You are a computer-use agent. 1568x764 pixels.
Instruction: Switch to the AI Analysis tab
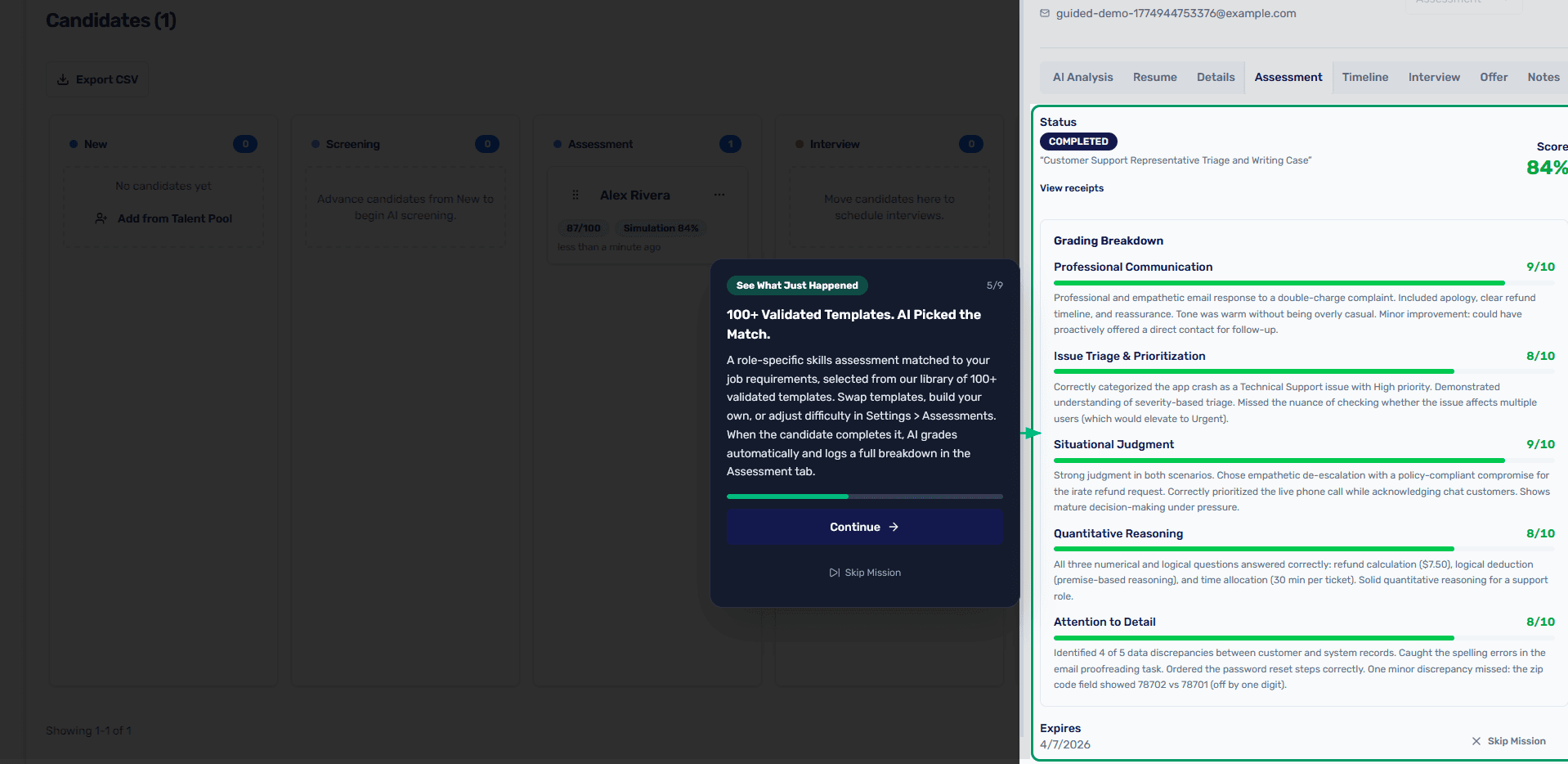coord(1082,78)
